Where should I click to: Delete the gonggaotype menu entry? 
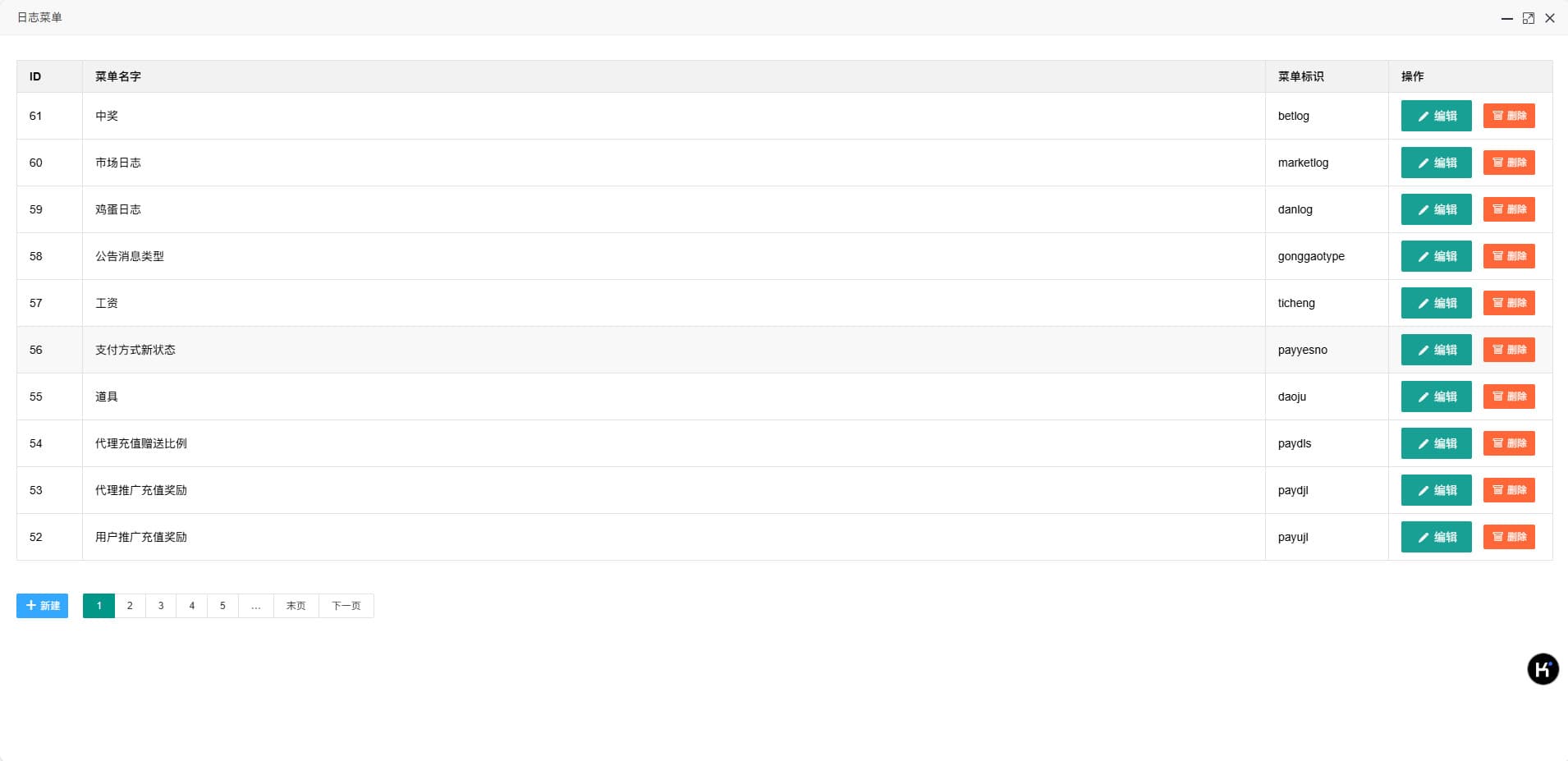[1508, 256]
